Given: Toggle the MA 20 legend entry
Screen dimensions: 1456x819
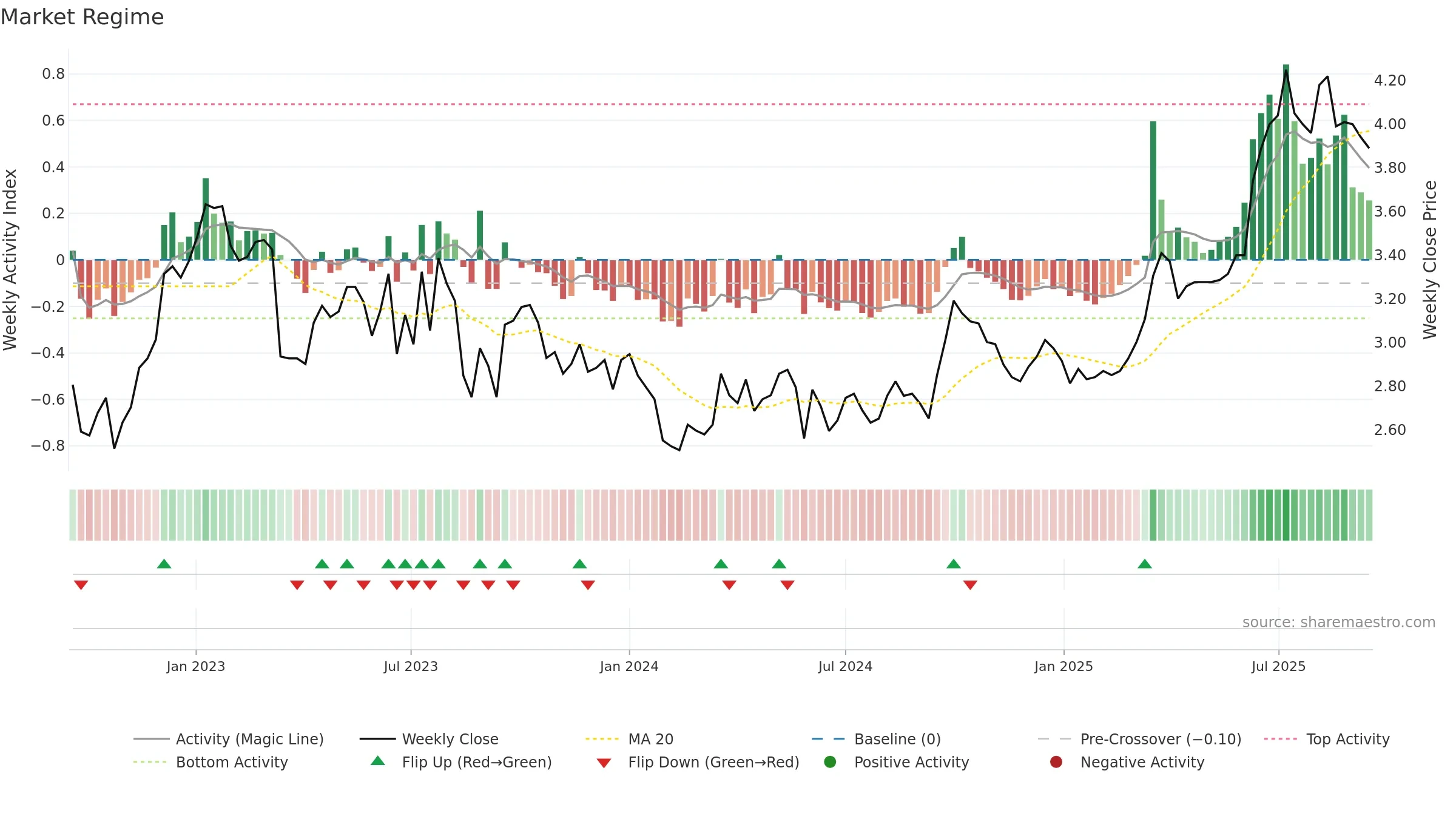Looking at the screenshot, I should tap(630, 739).
